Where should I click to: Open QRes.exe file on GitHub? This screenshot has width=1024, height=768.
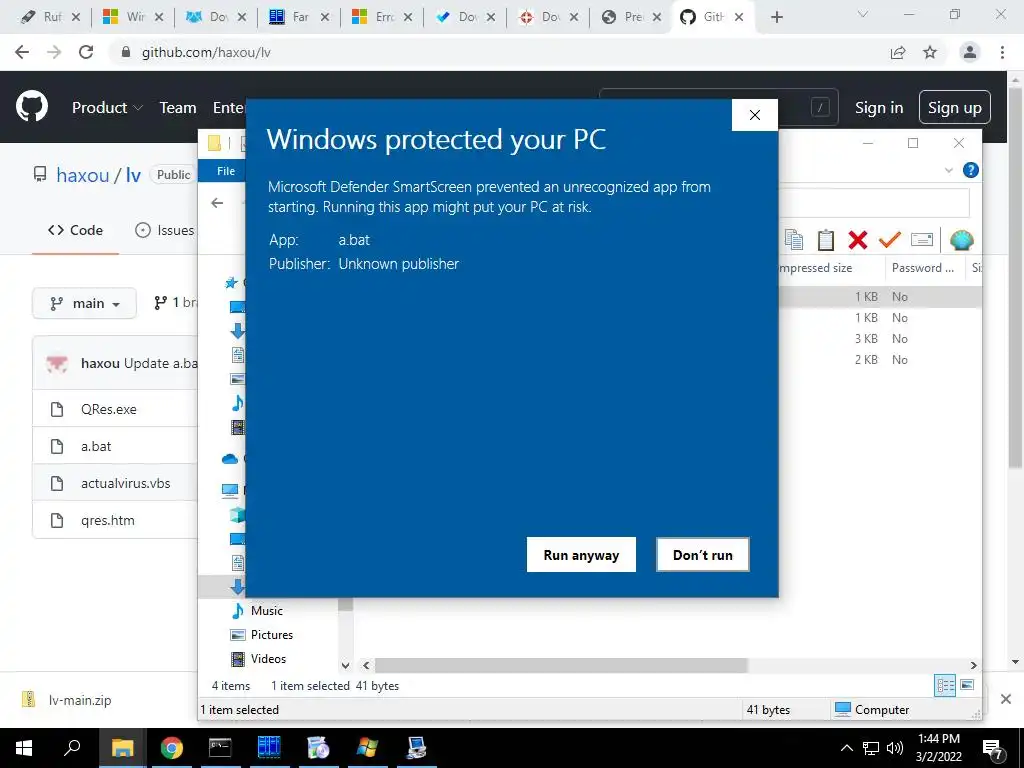tap(108, 409)
